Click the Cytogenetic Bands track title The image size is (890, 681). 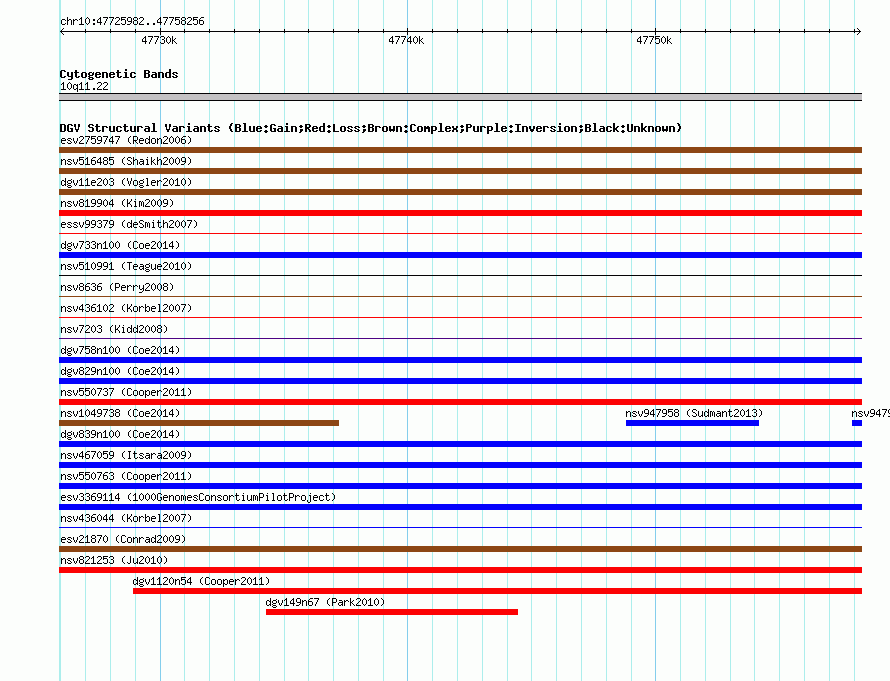click(119, 74)
